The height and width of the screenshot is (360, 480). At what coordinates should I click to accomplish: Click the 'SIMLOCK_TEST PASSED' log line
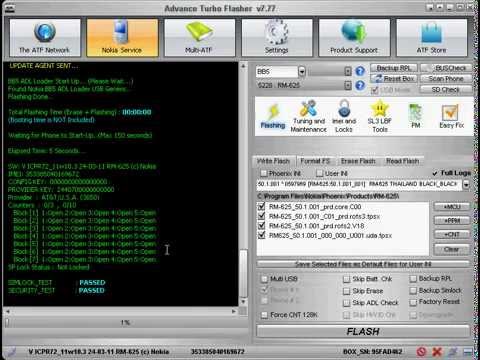[x=57, y=283]
